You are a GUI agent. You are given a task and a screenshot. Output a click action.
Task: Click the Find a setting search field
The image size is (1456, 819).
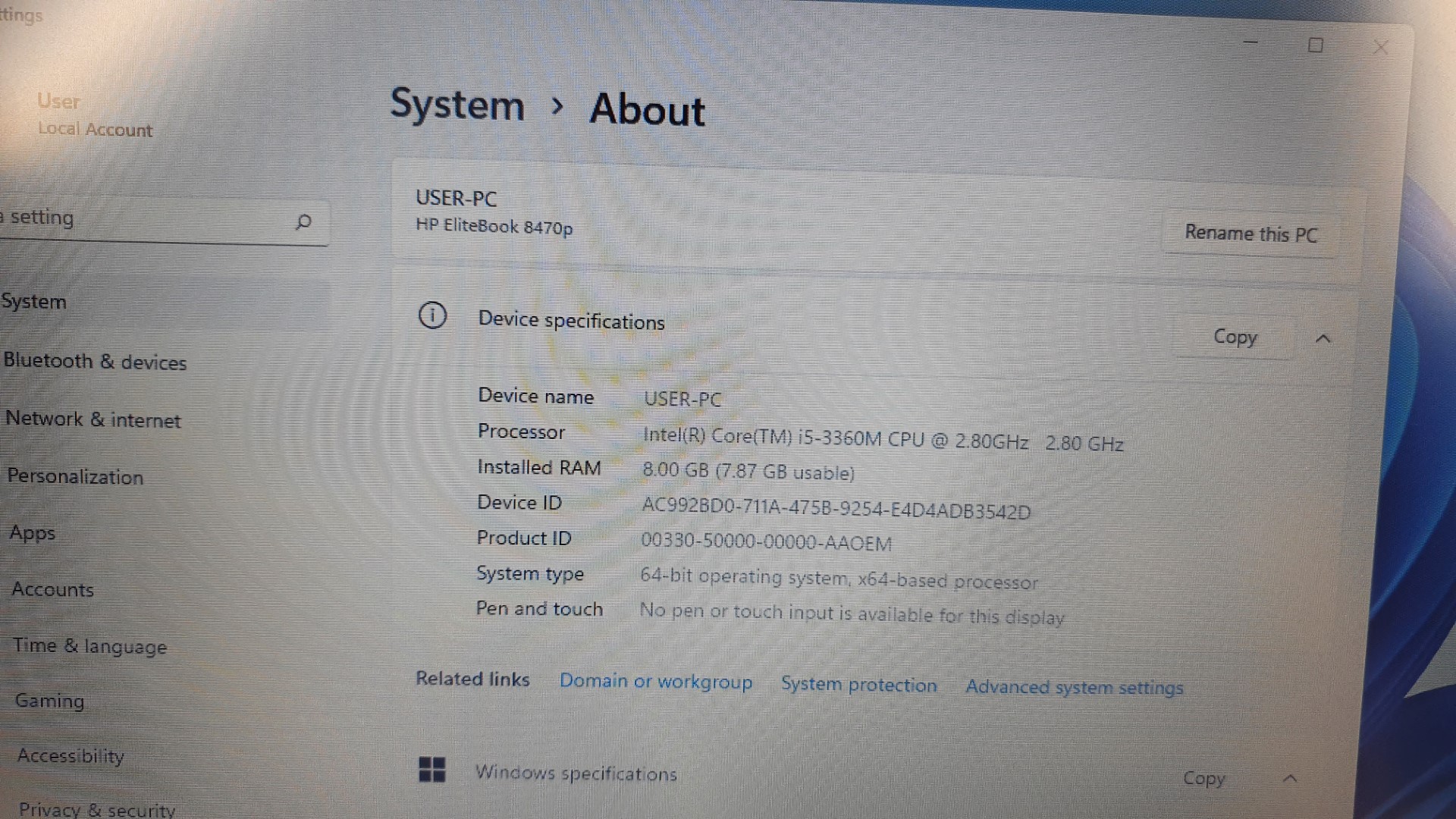click(x=164, y=221)
